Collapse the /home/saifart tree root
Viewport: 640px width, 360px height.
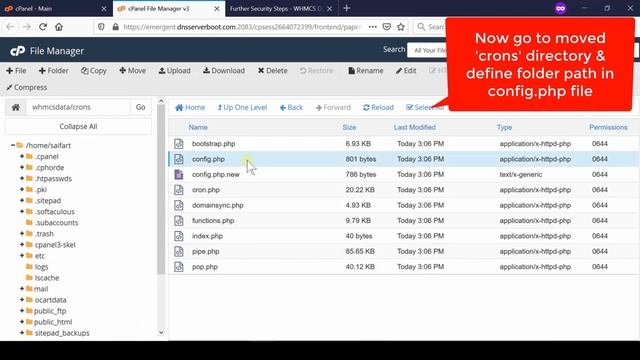[13, 145]
